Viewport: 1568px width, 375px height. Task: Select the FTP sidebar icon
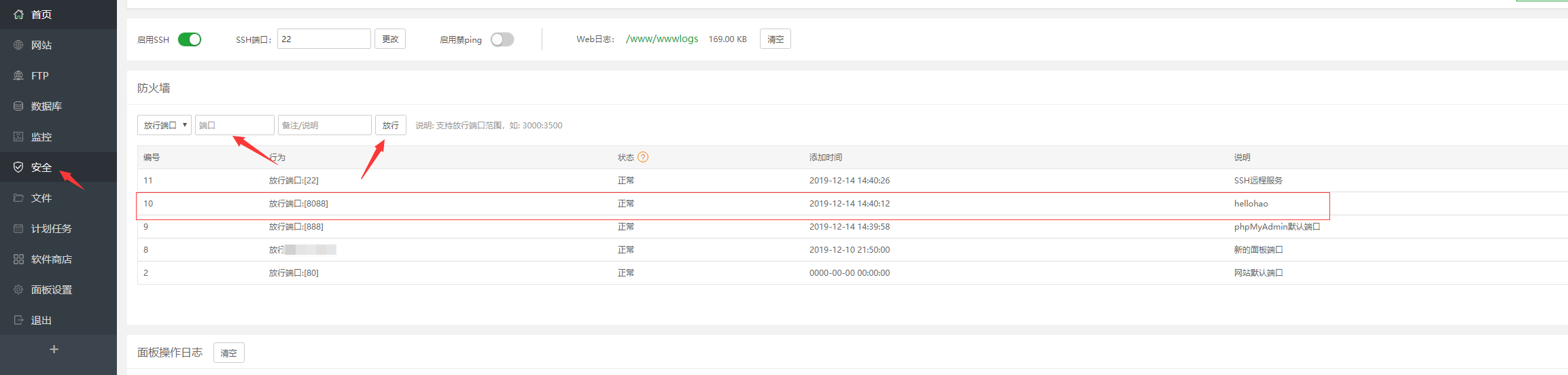coord(18,75)
